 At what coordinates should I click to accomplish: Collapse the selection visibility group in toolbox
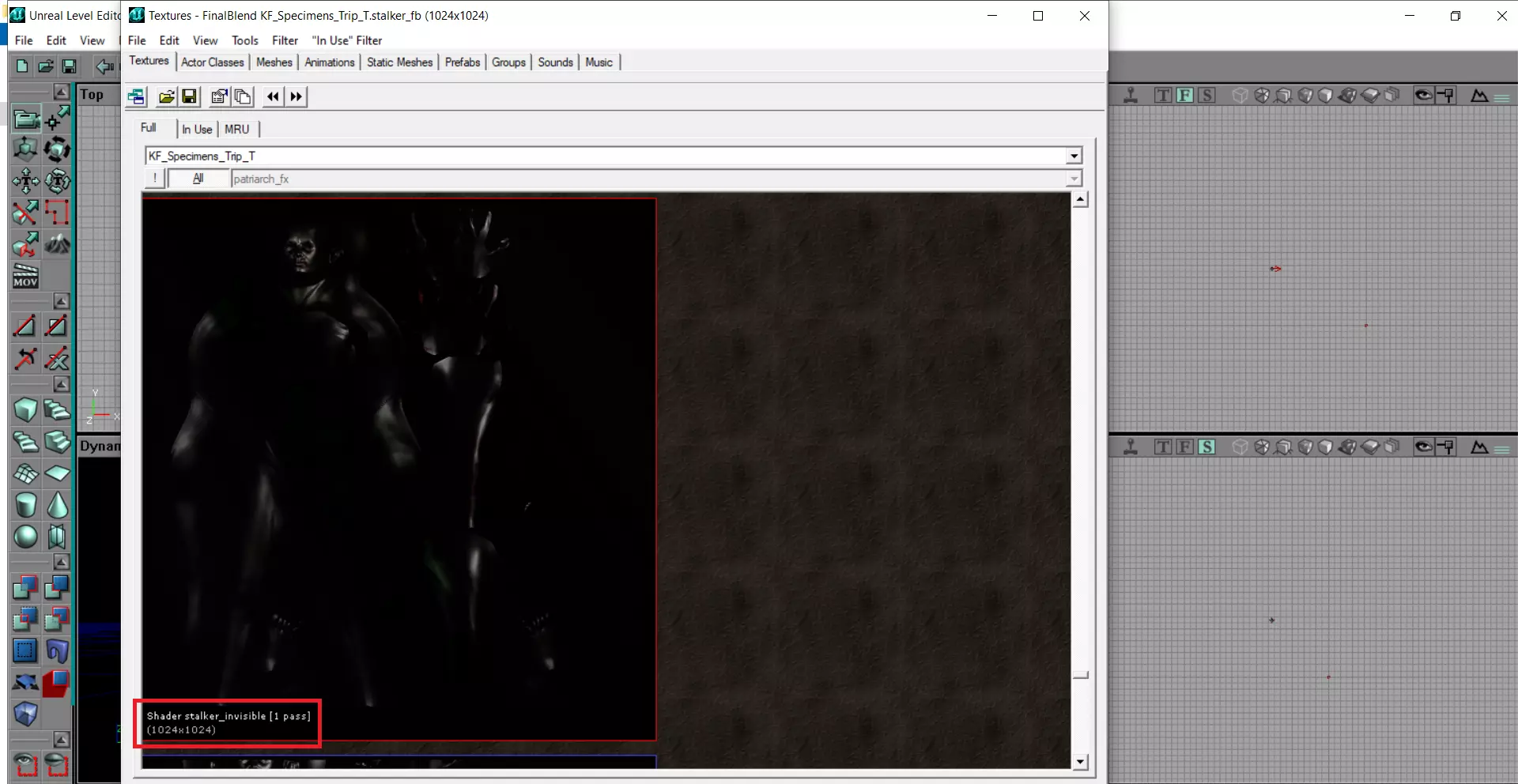tap(61, 740)
